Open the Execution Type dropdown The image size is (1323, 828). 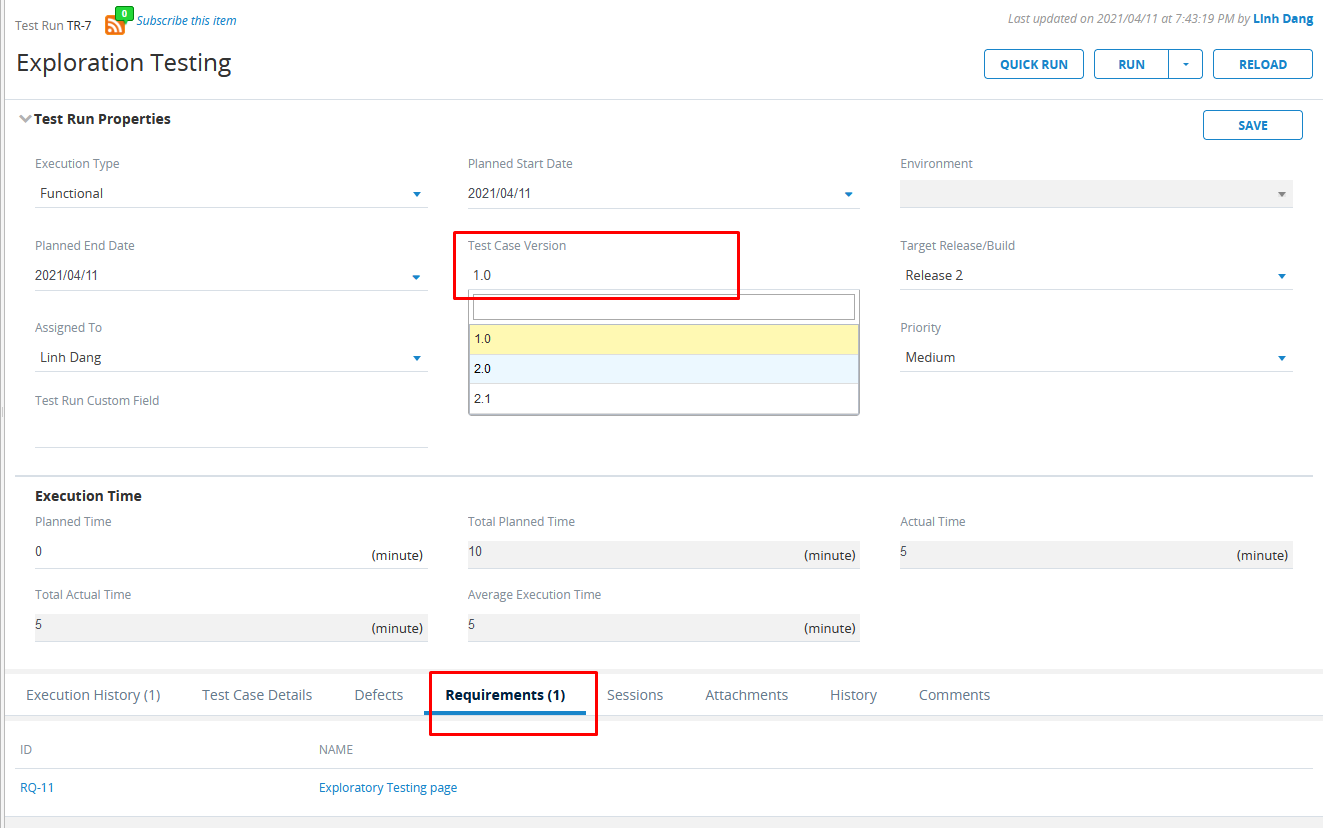pos(417,194)
